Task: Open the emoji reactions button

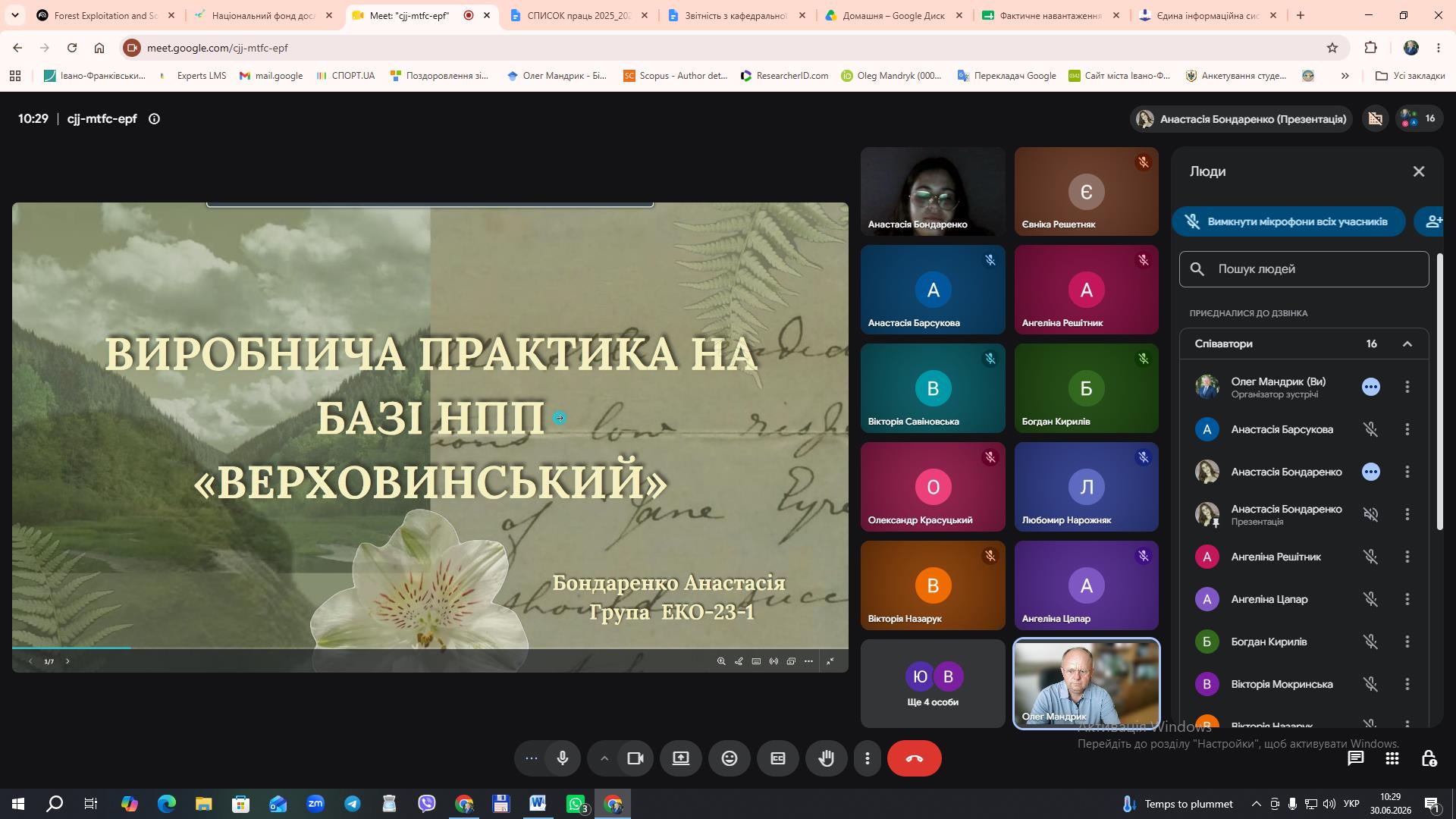Action: pyautogui.click(x=730, y=758)
